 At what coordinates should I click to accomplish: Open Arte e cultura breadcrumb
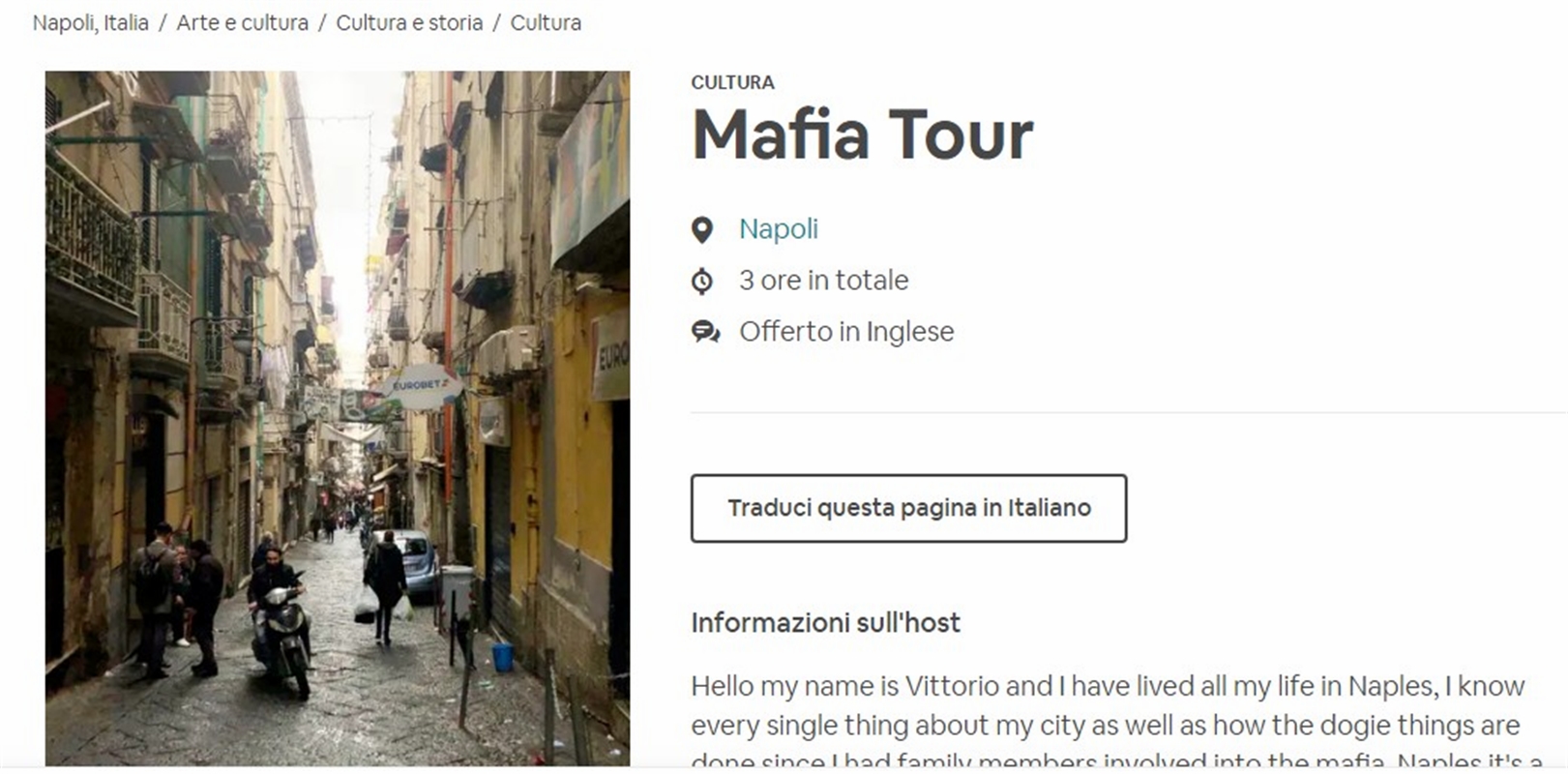click(x=242, y=23)
